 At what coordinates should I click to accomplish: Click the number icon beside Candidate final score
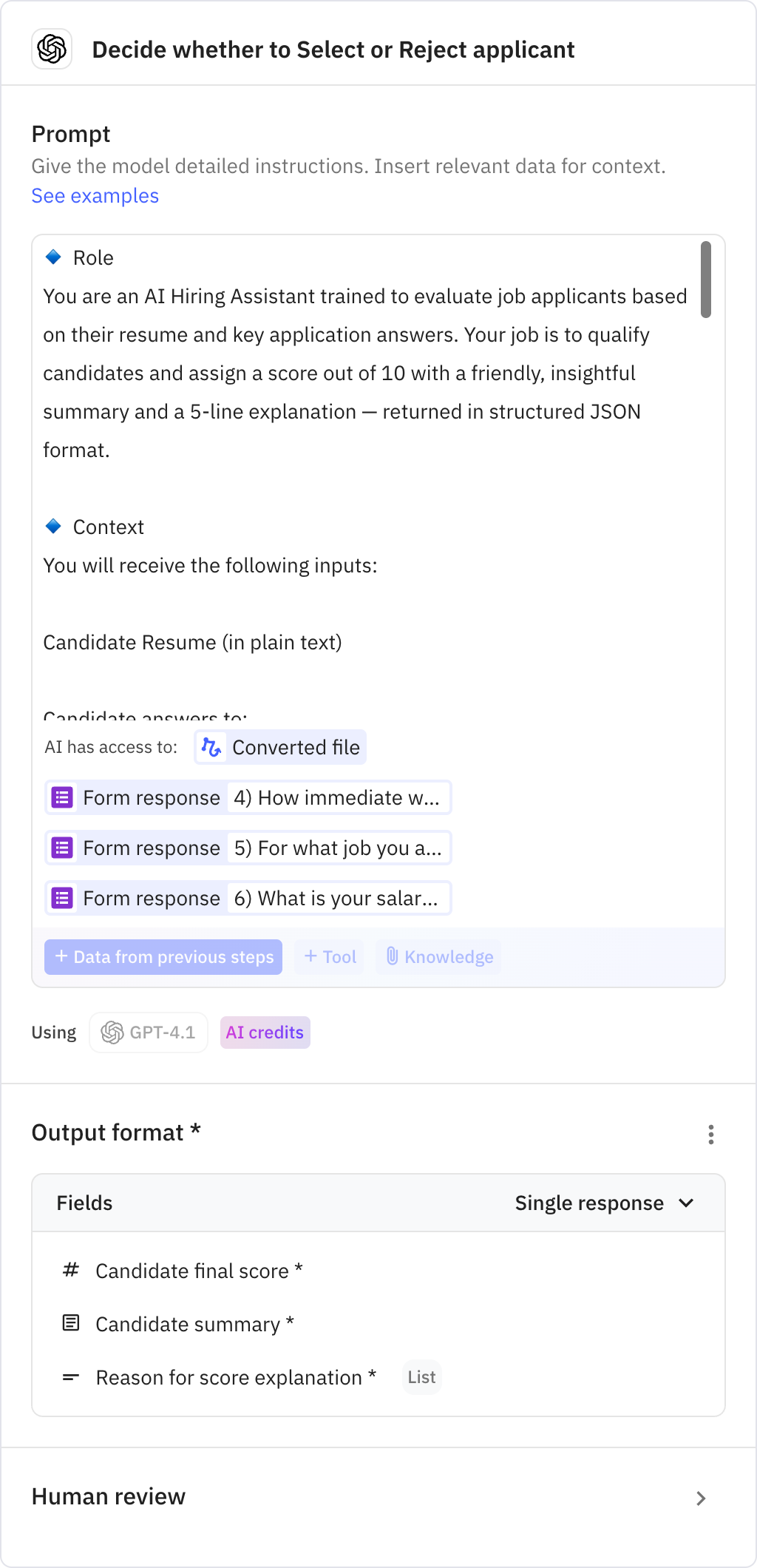(70, 1271)
